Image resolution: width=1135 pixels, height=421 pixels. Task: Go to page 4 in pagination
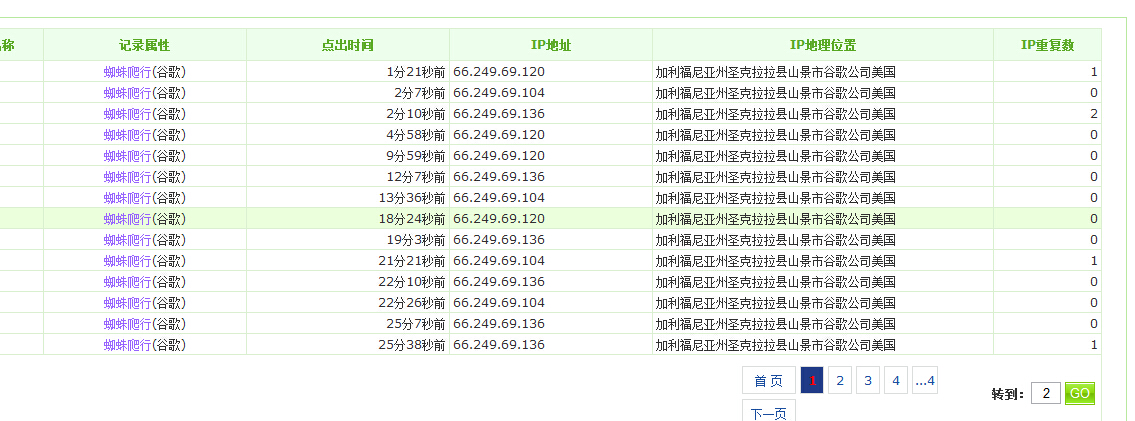point(895,380)
